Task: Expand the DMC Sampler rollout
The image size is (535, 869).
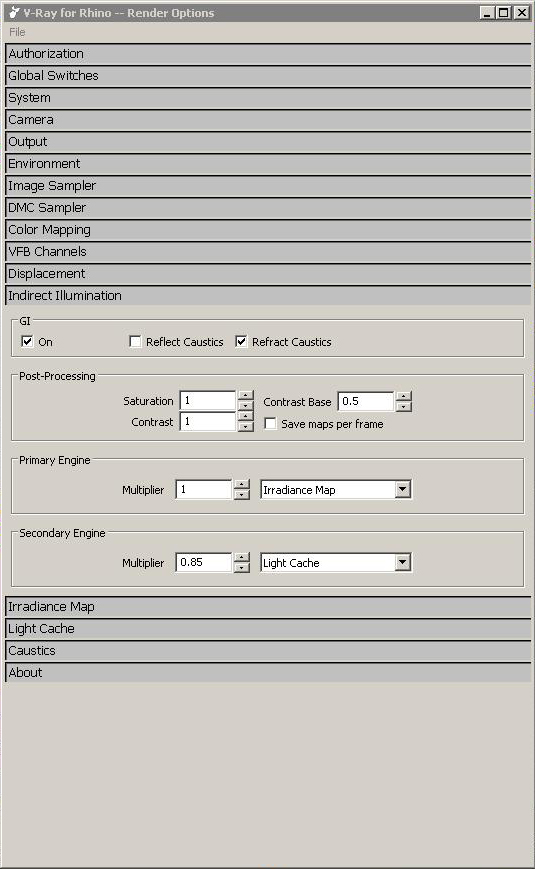Action: pyautogui.click(x=268, y=208)
